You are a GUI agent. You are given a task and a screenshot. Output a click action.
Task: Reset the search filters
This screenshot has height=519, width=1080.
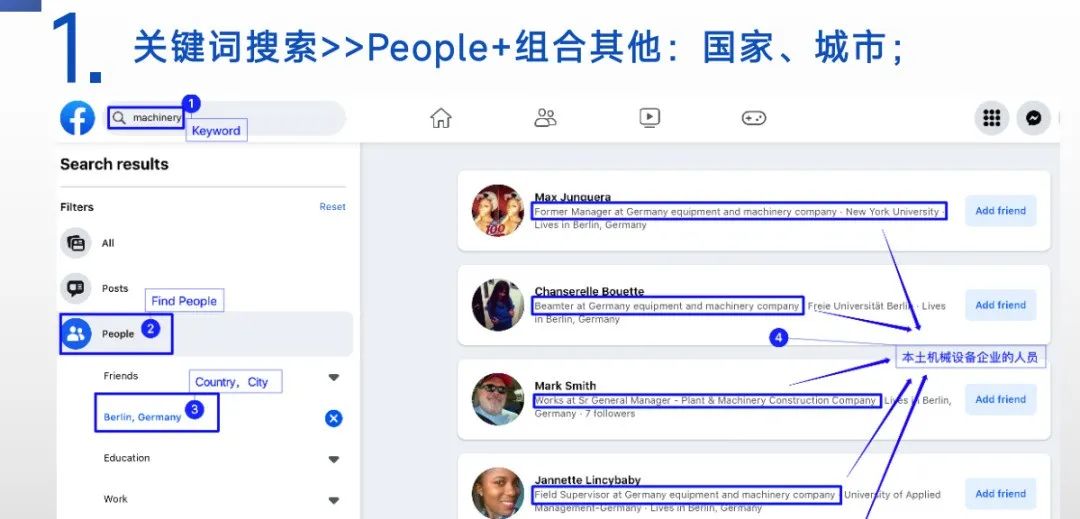(x=332, y=206)
